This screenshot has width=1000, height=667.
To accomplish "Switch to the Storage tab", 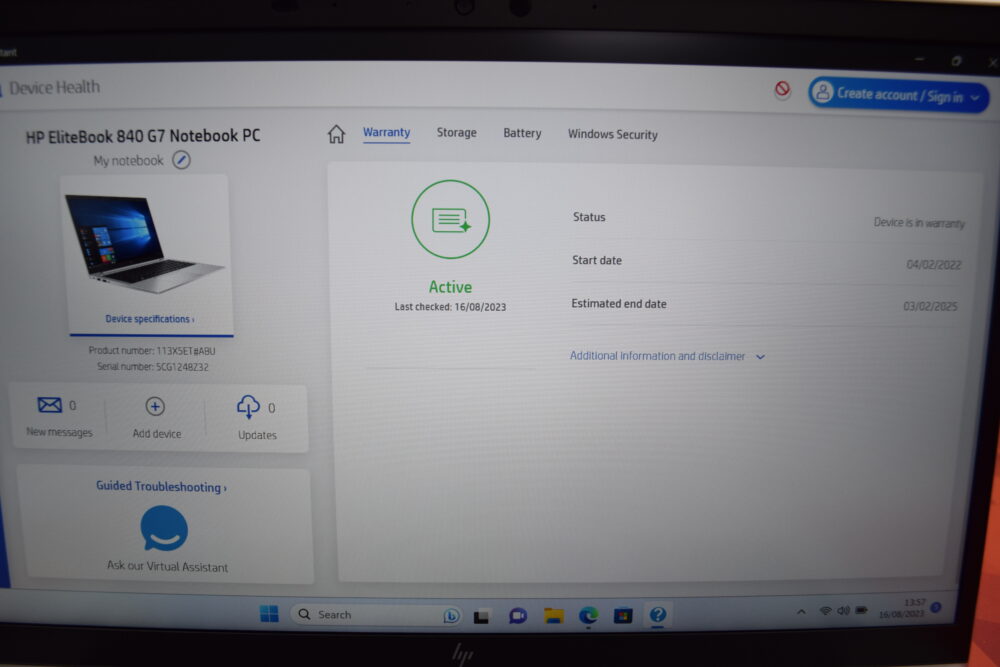I will (457, 133).
